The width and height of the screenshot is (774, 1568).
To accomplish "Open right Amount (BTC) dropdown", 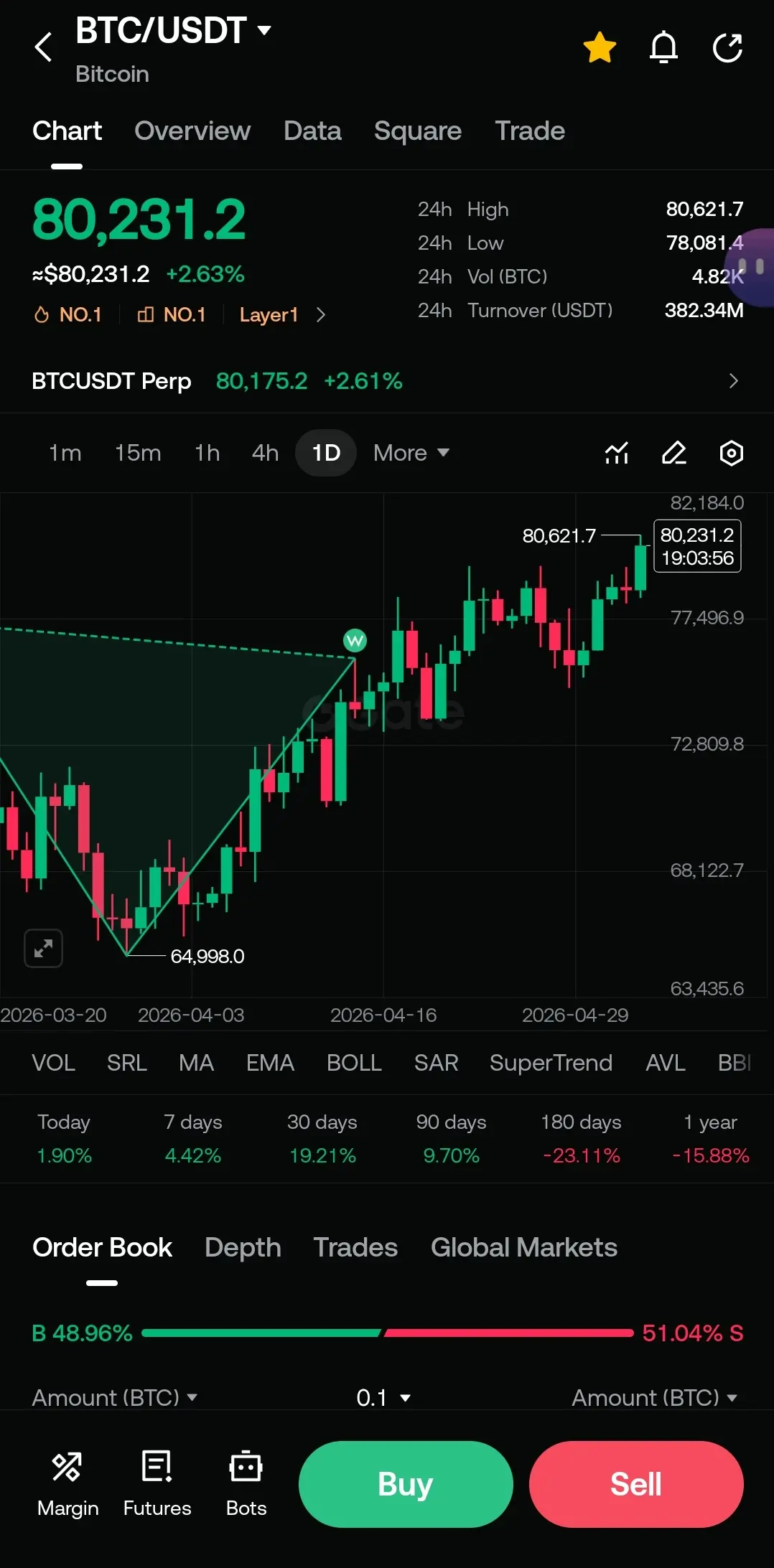I will pos(655,1398).
